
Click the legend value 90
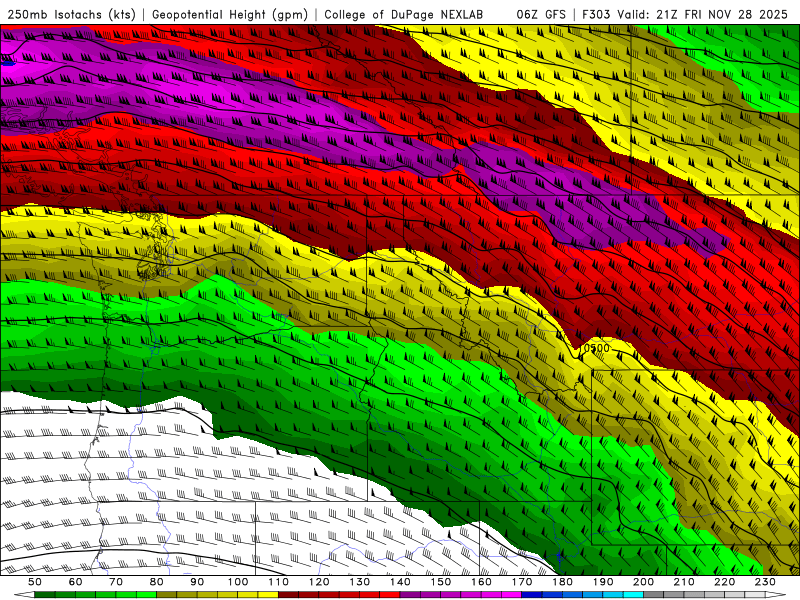tap(197, 582)
